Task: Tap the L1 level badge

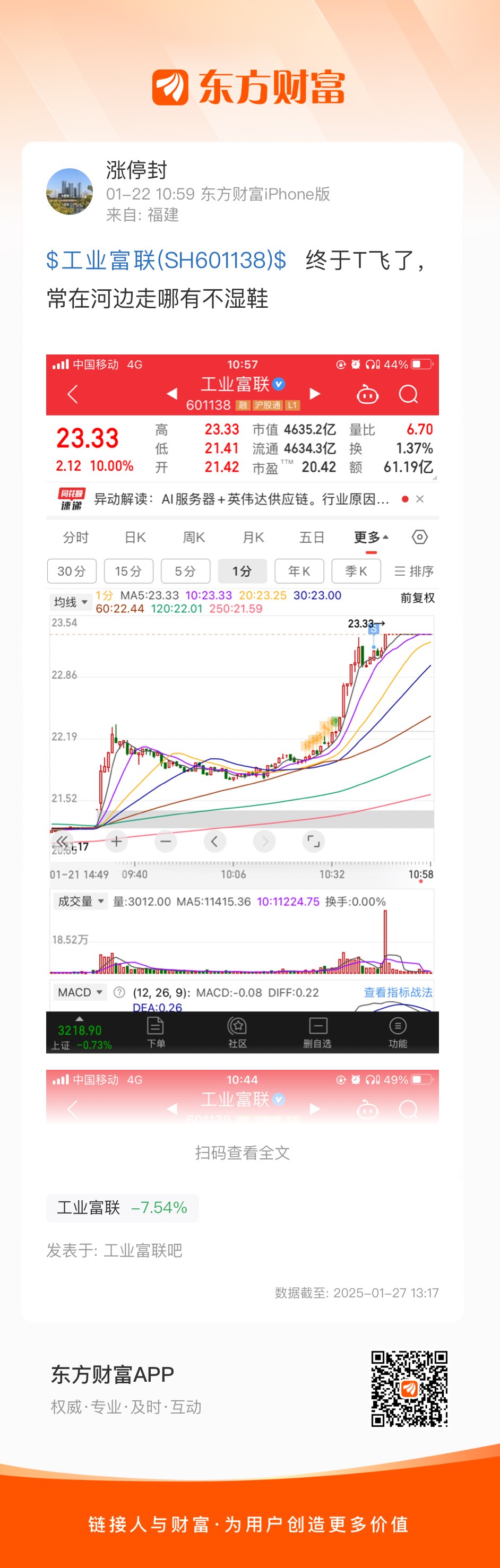Action: pos(293,405)
